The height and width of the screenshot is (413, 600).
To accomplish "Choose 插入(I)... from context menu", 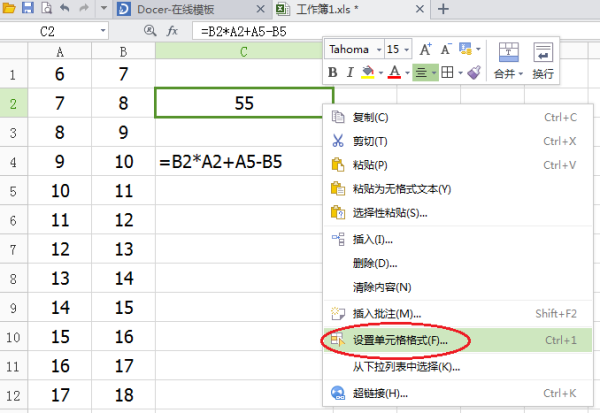I will pos(458,239).
